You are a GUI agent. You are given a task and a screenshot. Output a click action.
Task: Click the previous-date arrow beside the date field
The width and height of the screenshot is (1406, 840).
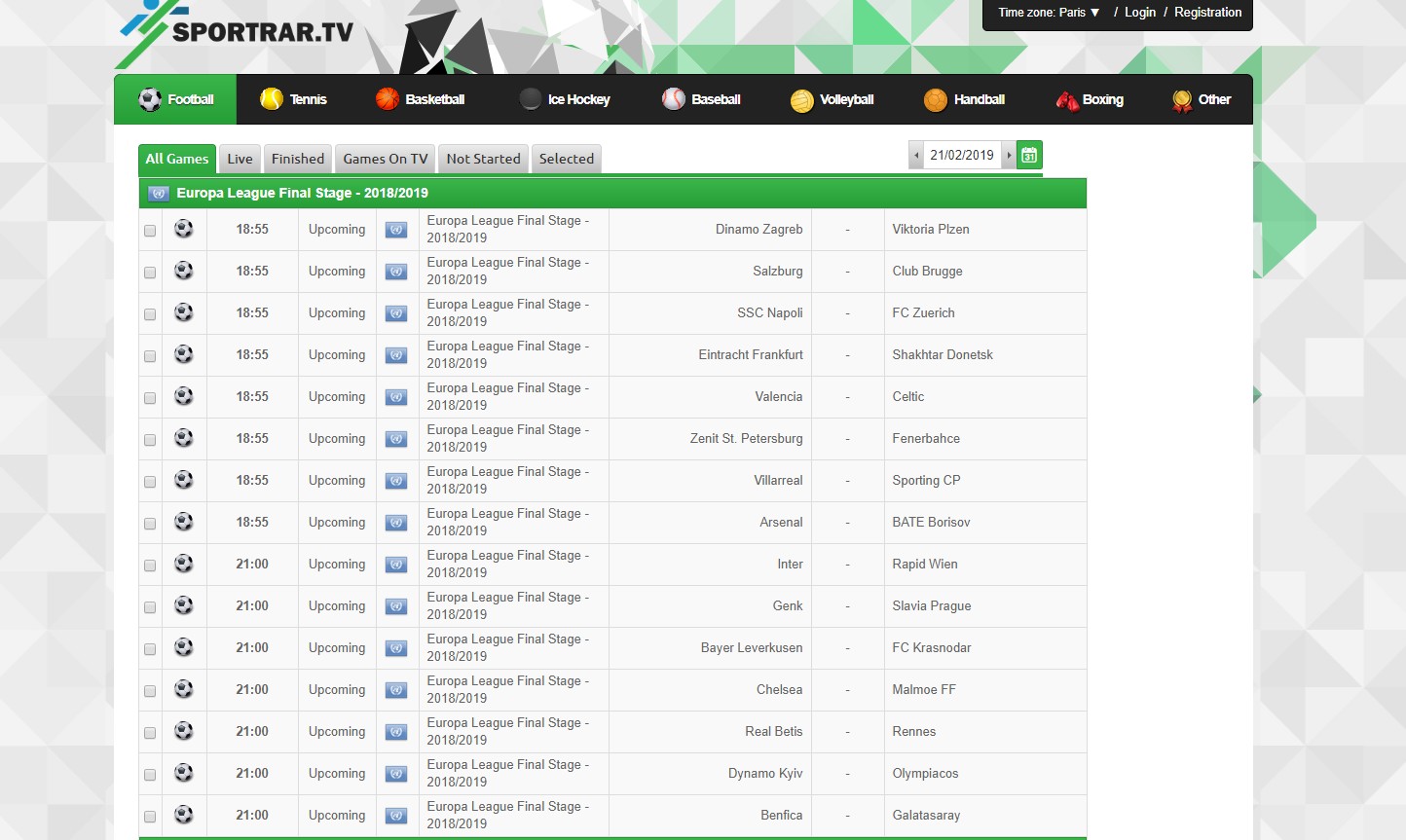point(916,154)
